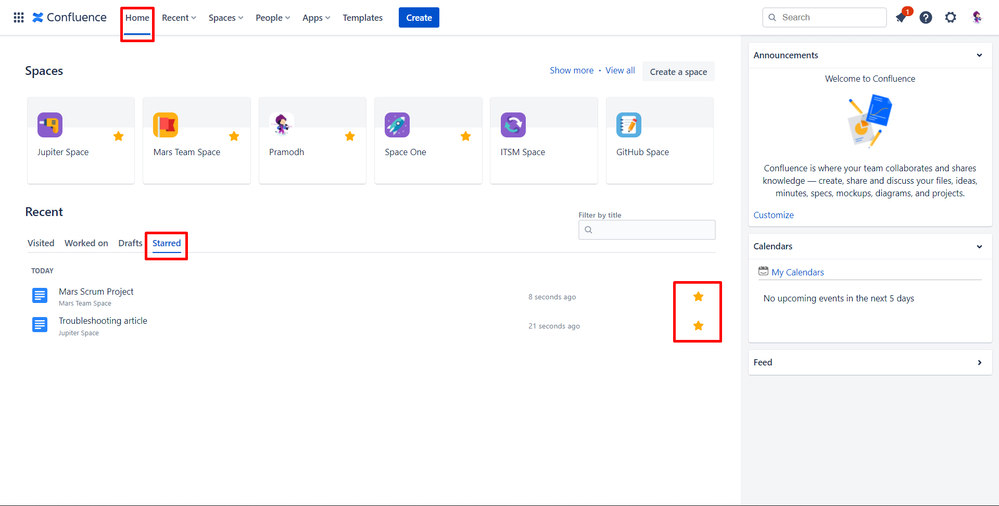Unstar the Pramodh space card
The width and height of the screenshot is (999, 506).
350,136
